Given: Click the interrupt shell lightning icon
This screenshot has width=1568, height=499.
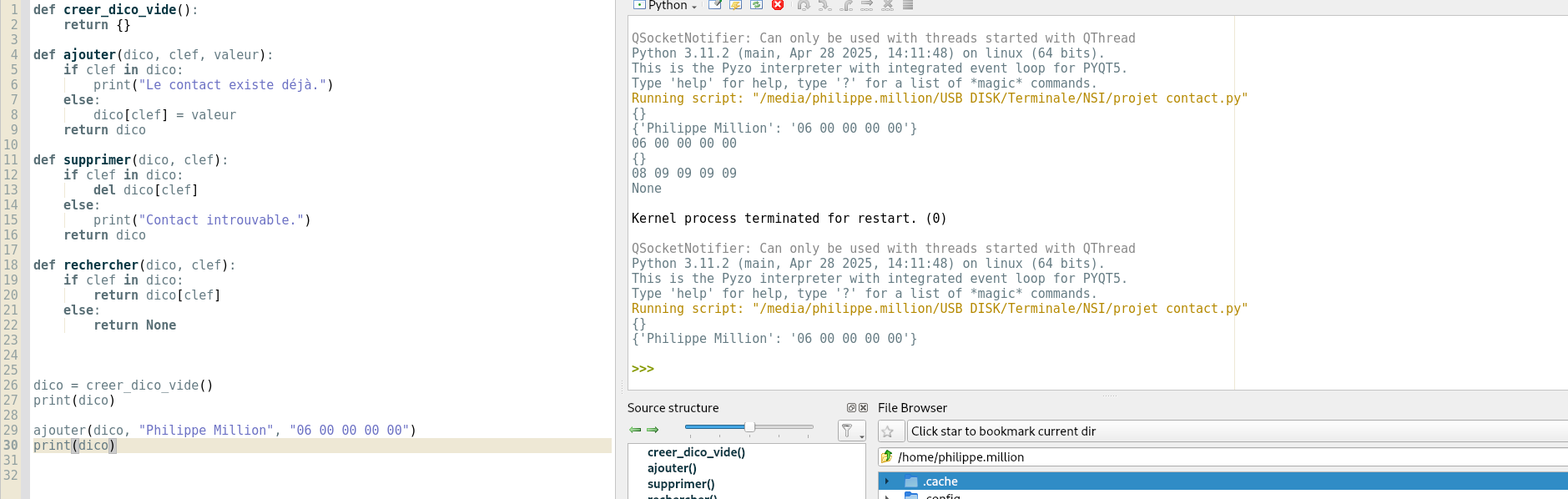Looking at the screenshot, I should 735,5.
